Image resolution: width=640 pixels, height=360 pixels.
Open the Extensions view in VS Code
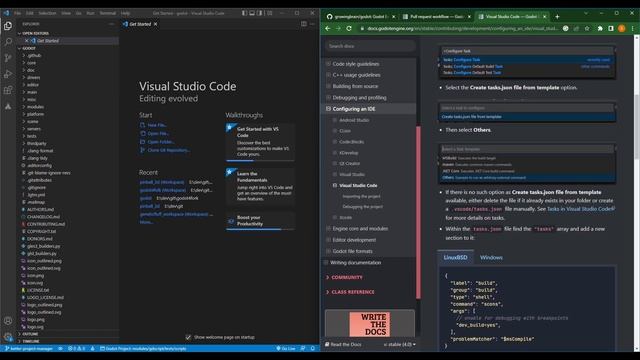[x=8, y=90]
